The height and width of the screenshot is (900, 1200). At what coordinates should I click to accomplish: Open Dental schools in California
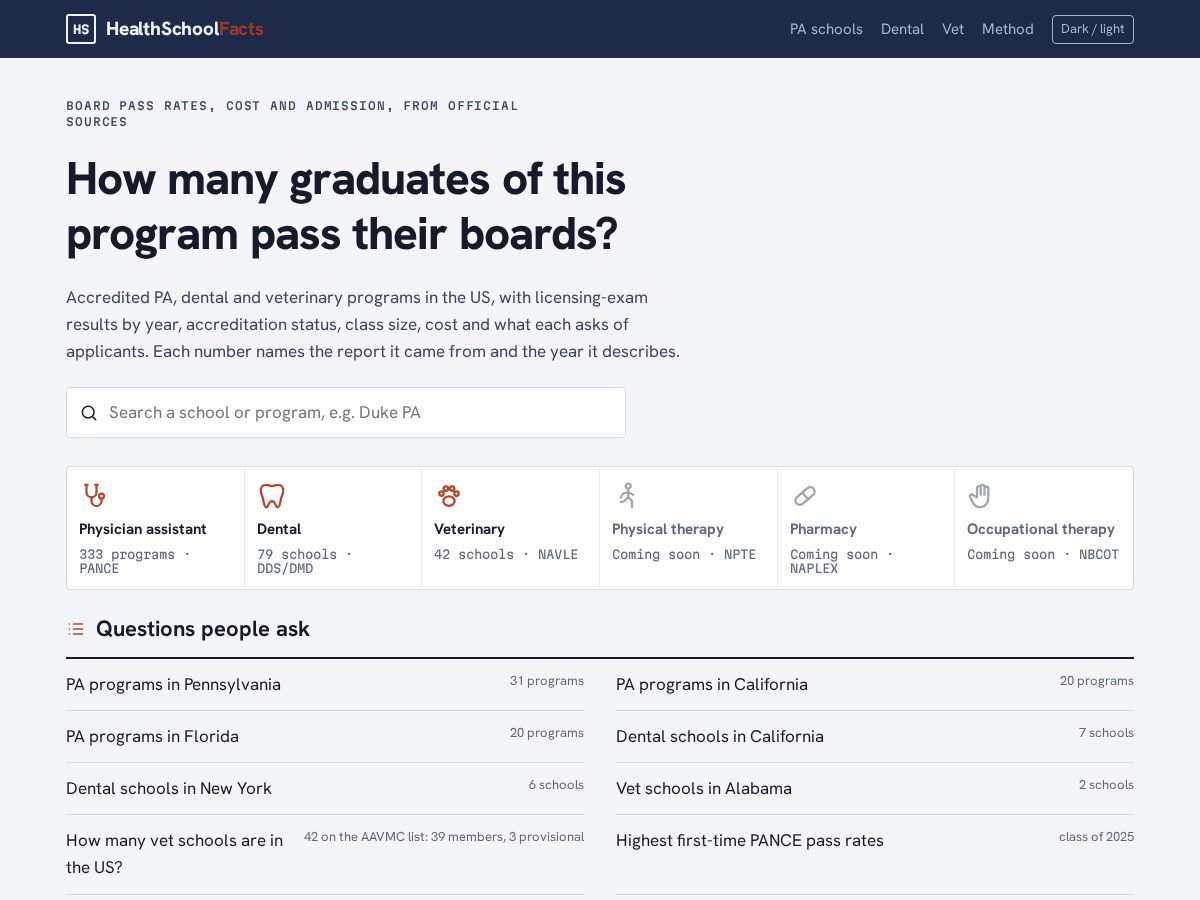click(x=720, y=737)
